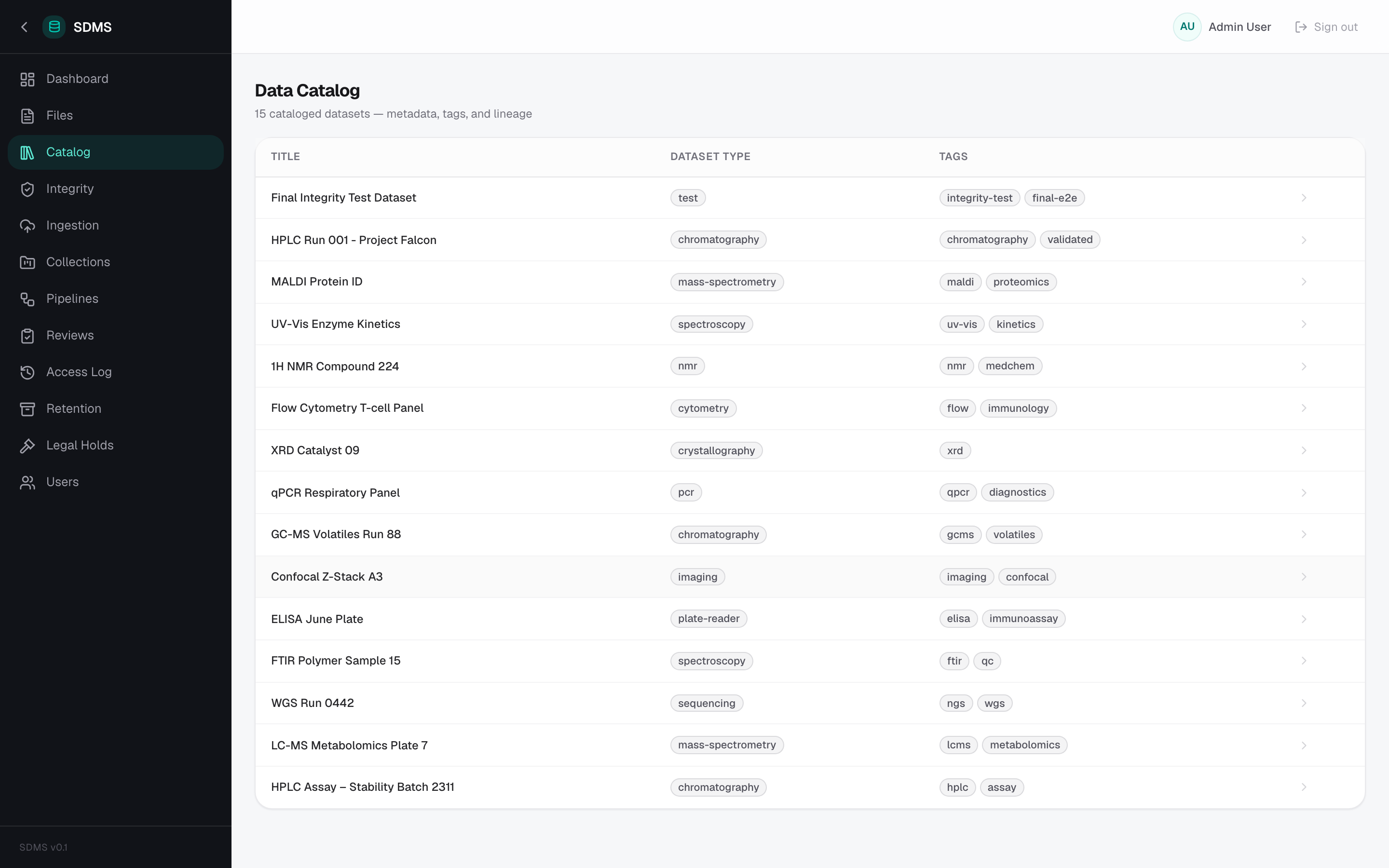
Task: Open Confocal Z-Stack A3 row chevron
Action: tap(1304, 577)
